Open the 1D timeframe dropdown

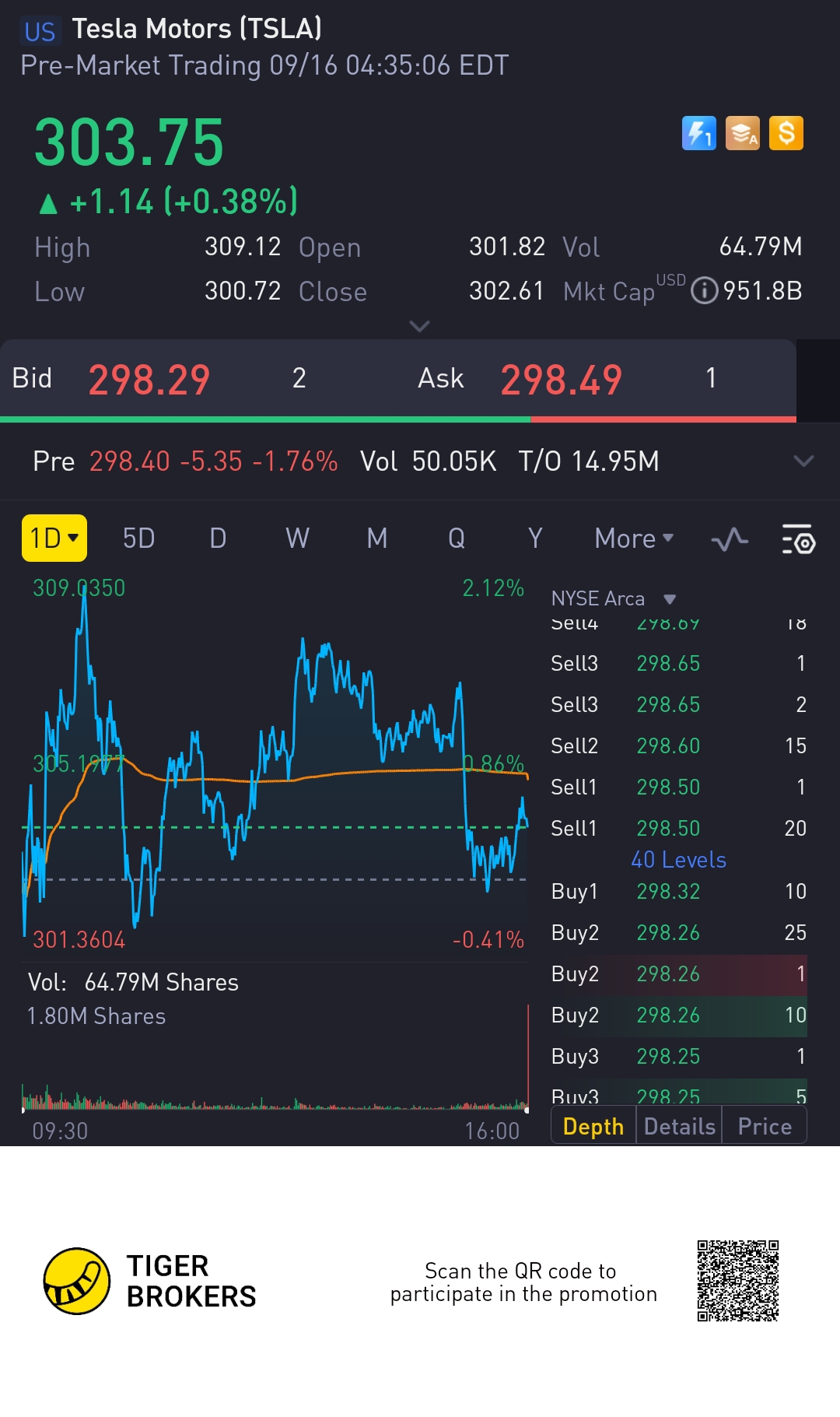pyautogui.click(x=54, y=538)
